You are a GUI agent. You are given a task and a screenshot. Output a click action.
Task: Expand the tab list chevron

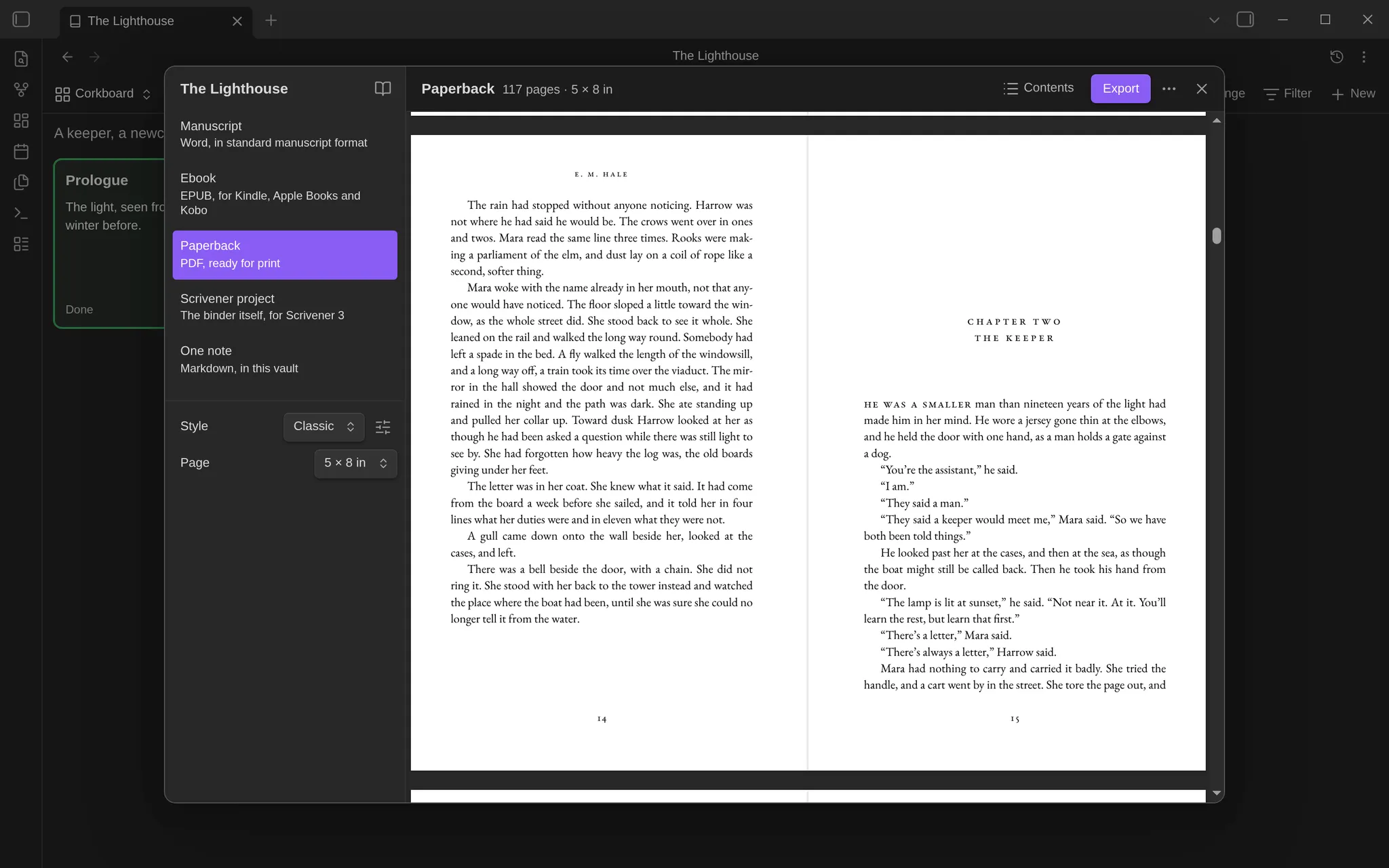1214,20
